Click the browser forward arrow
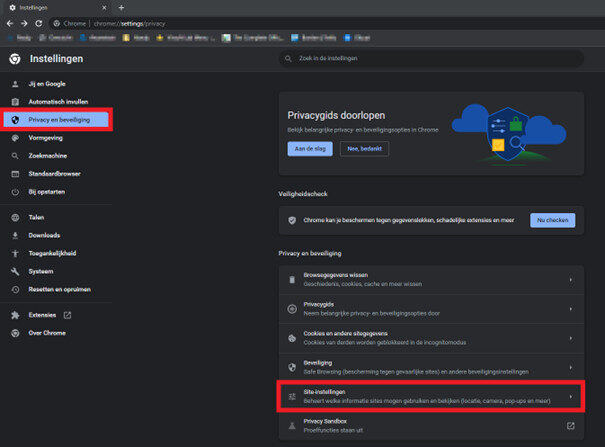This screenshot has width=605, height=447. 24,24
